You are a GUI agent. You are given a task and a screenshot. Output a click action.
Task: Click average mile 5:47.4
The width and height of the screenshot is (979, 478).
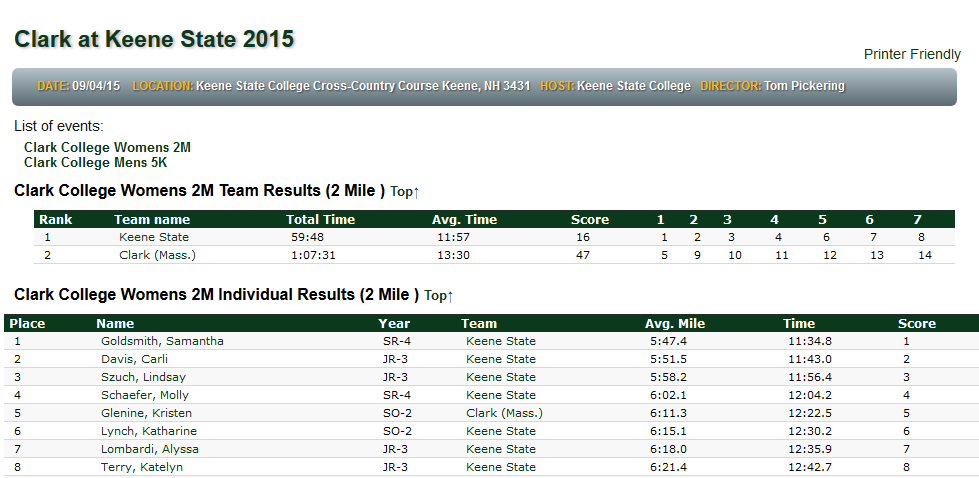click(x=668, y=341)
